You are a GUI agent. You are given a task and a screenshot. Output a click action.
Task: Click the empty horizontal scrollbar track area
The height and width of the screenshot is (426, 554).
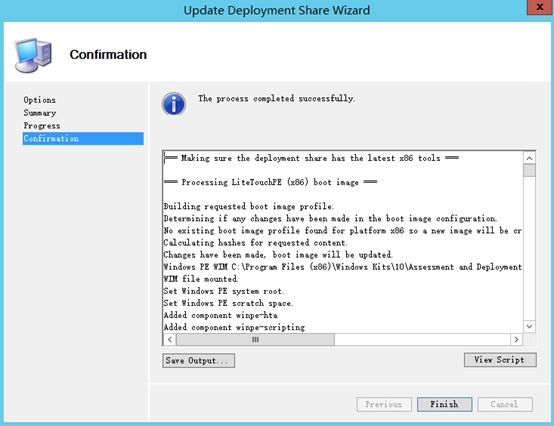[x=422, y=339]
